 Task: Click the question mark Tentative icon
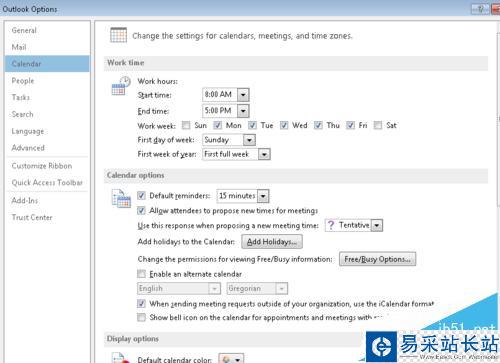click(331, 225)
